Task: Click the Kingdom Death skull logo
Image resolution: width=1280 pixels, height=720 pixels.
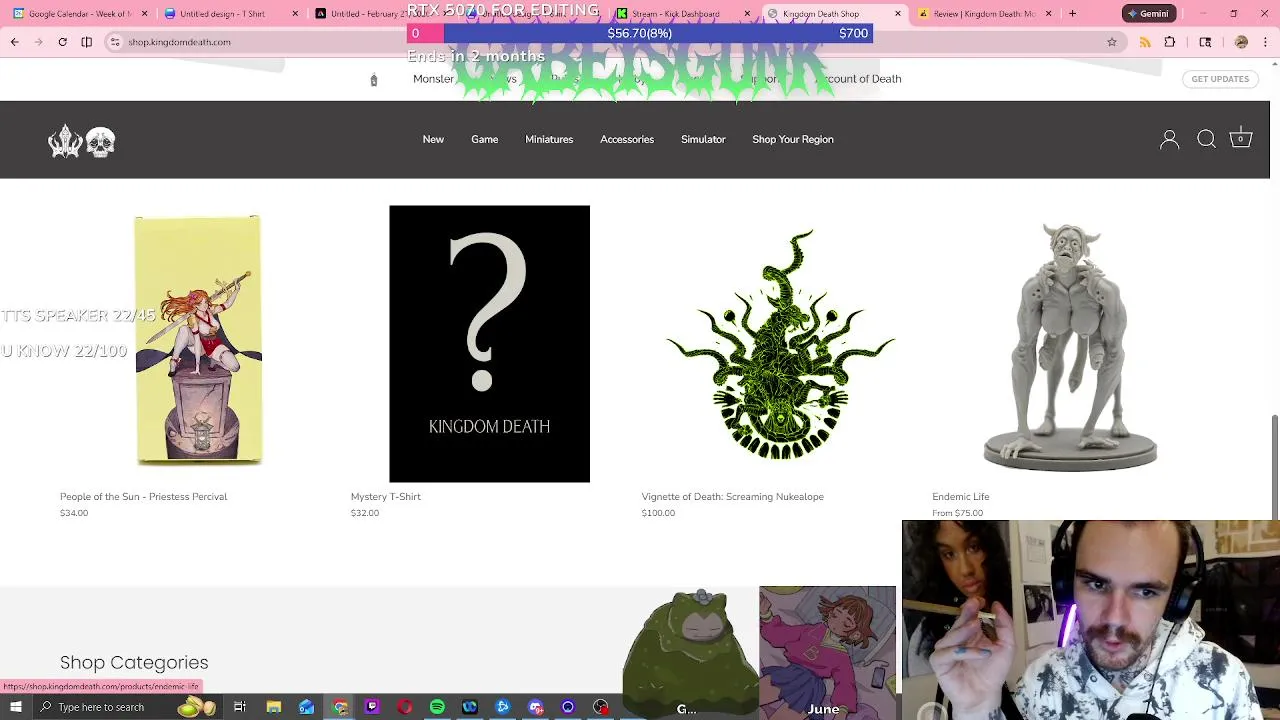Action: coord(82,141)
